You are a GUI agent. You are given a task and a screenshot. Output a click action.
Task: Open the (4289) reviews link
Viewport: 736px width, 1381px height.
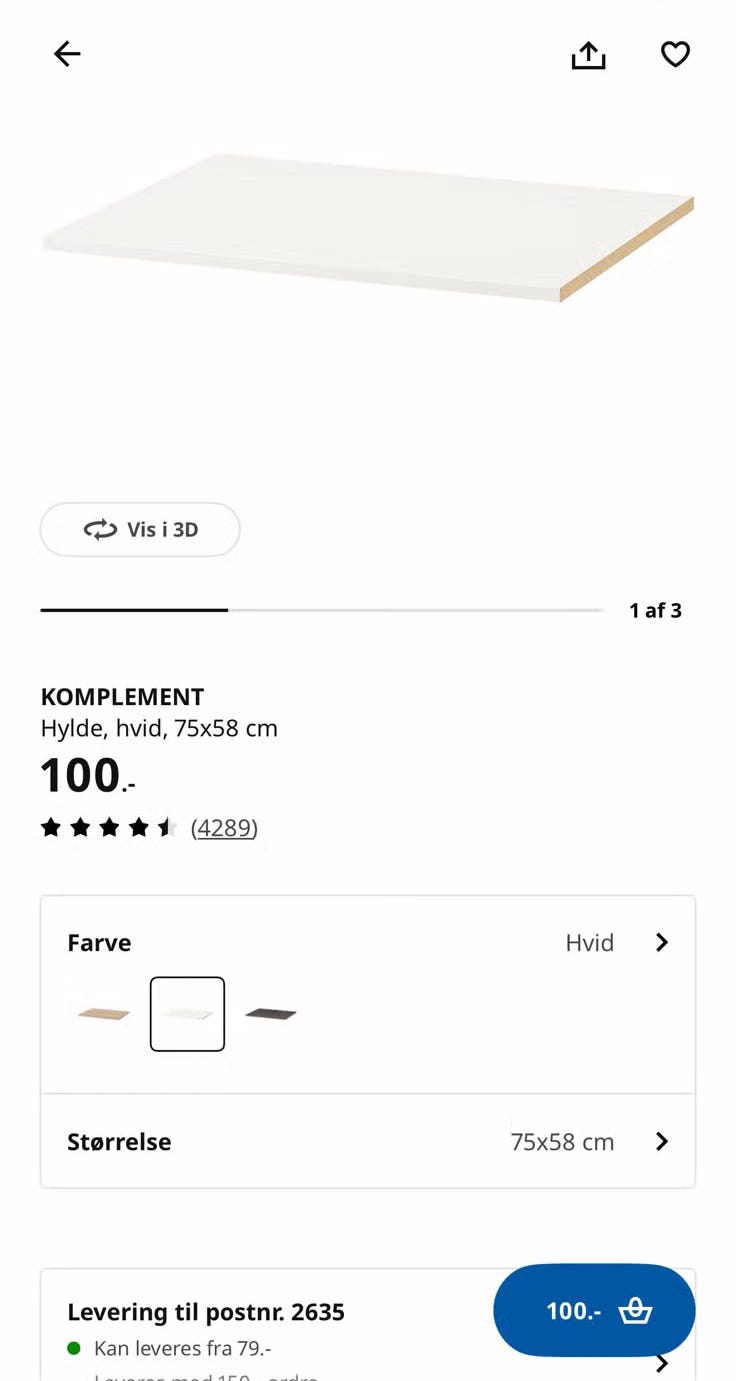[224, 828]
